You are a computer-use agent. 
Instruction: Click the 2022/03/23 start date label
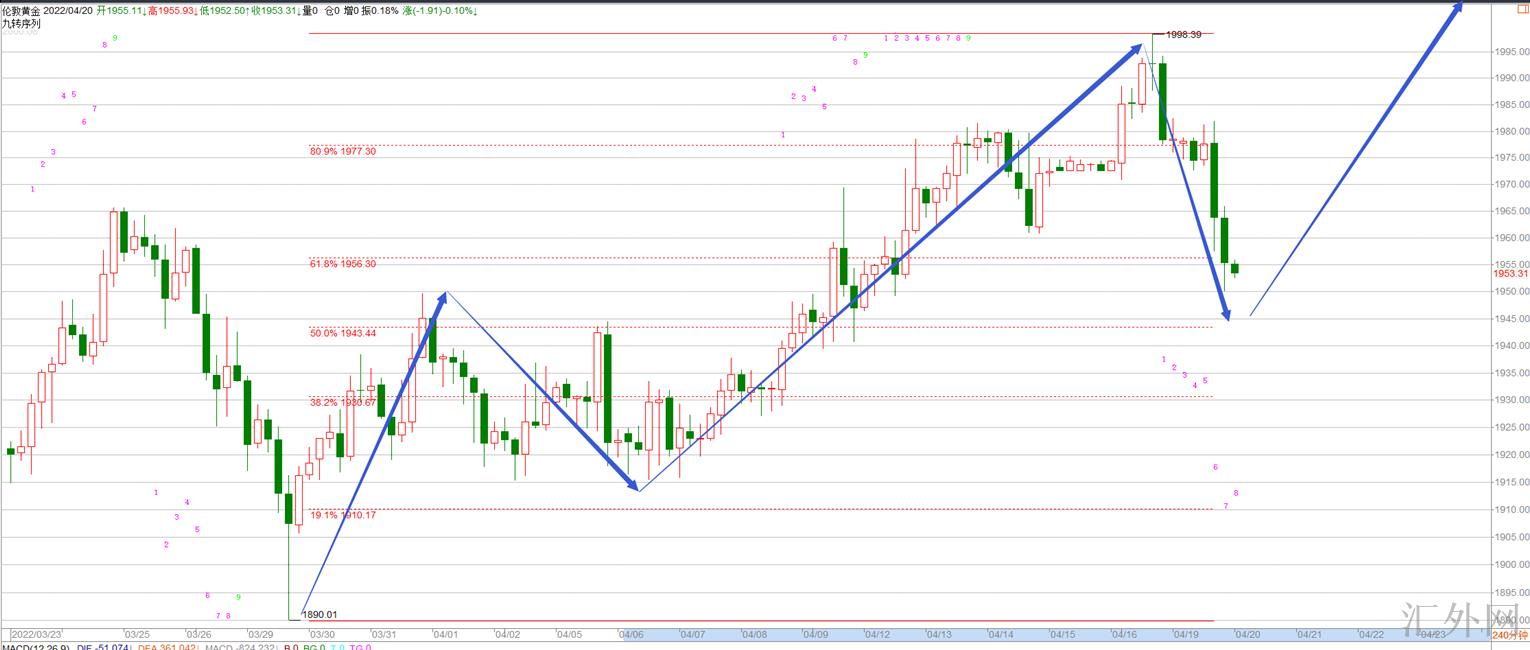click(36, 634)
